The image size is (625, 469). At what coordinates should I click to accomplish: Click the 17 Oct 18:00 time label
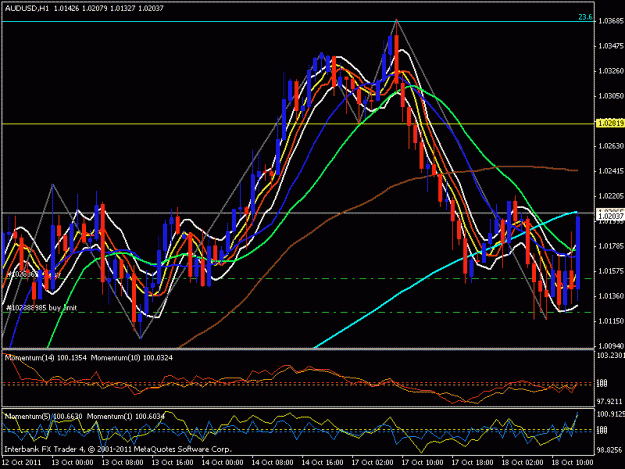pos(473,462)
